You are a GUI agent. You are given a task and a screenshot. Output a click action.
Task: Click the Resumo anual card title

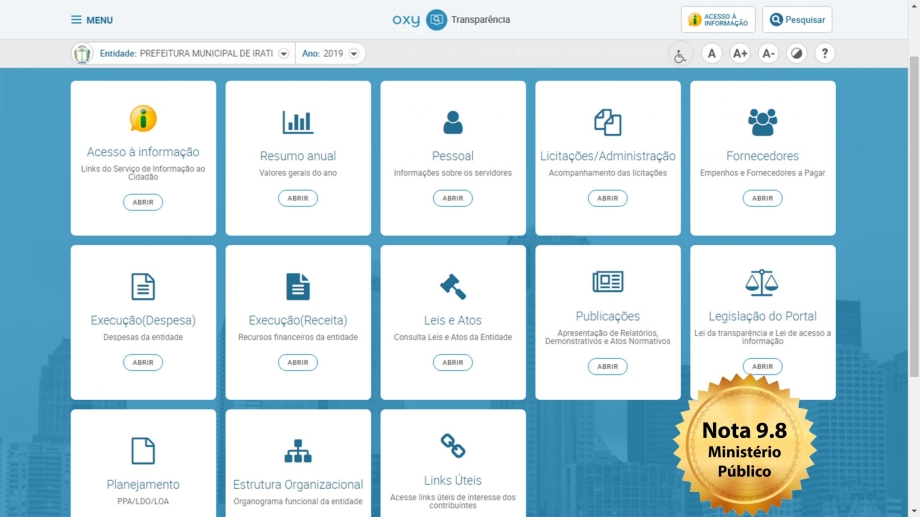[297, 156]
